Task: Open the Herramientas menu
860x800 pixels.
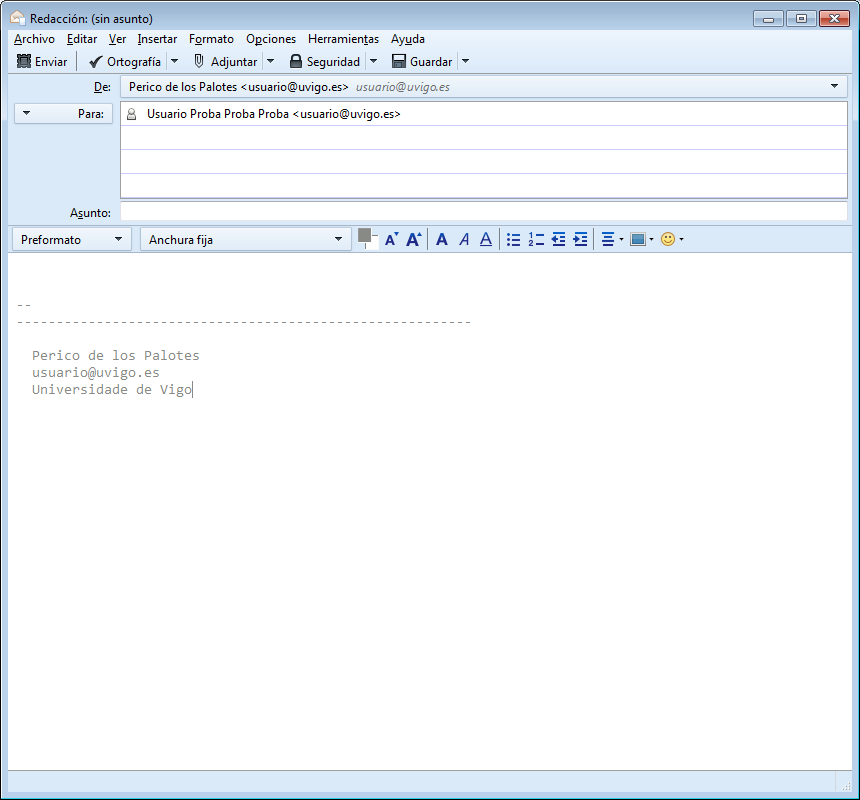Action: [343, 39]
